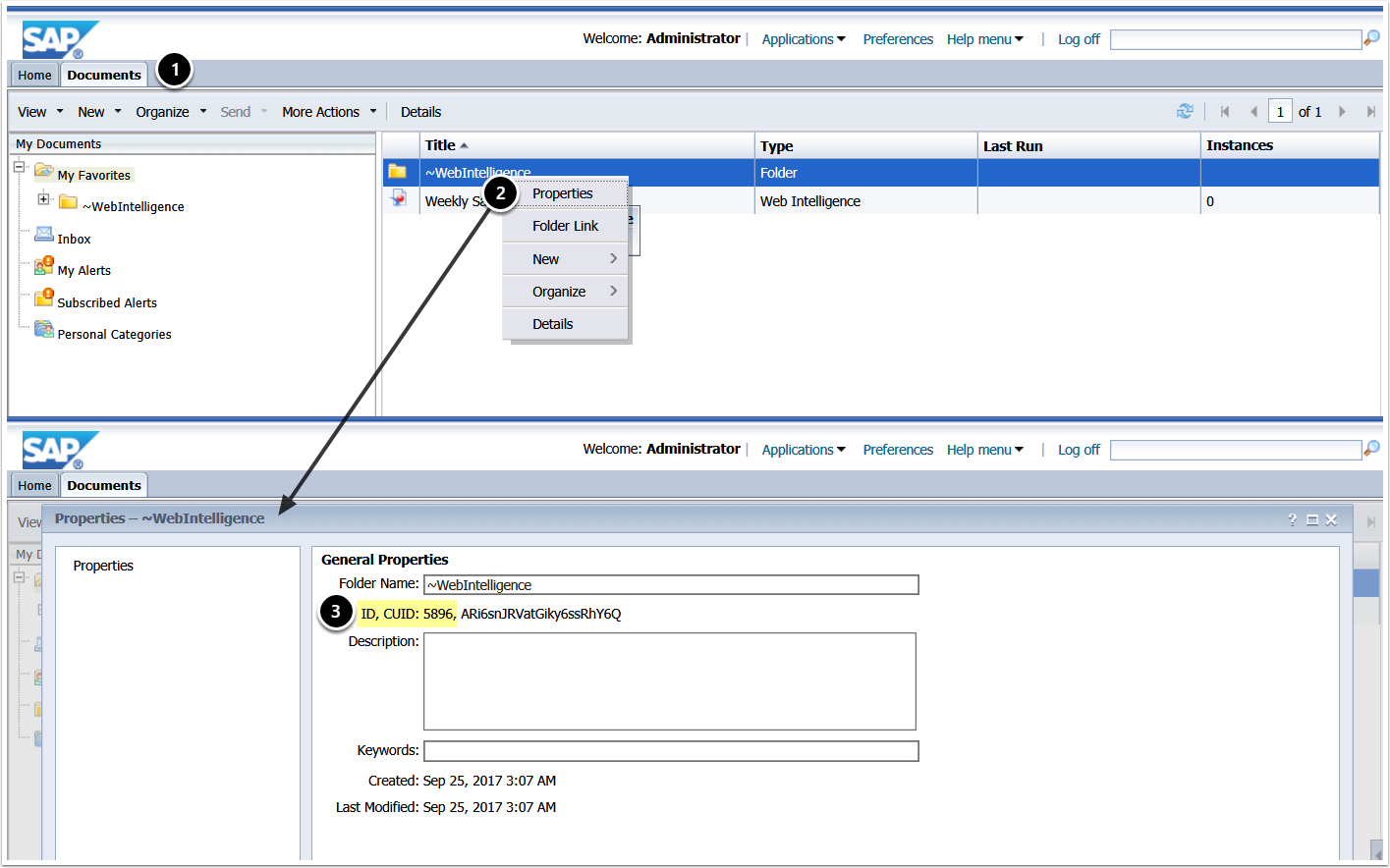This screenshot has height=868, width=1390.
Task: Close the Properties – ~WebIntelligence dialog
Action: pos(1331,519)
